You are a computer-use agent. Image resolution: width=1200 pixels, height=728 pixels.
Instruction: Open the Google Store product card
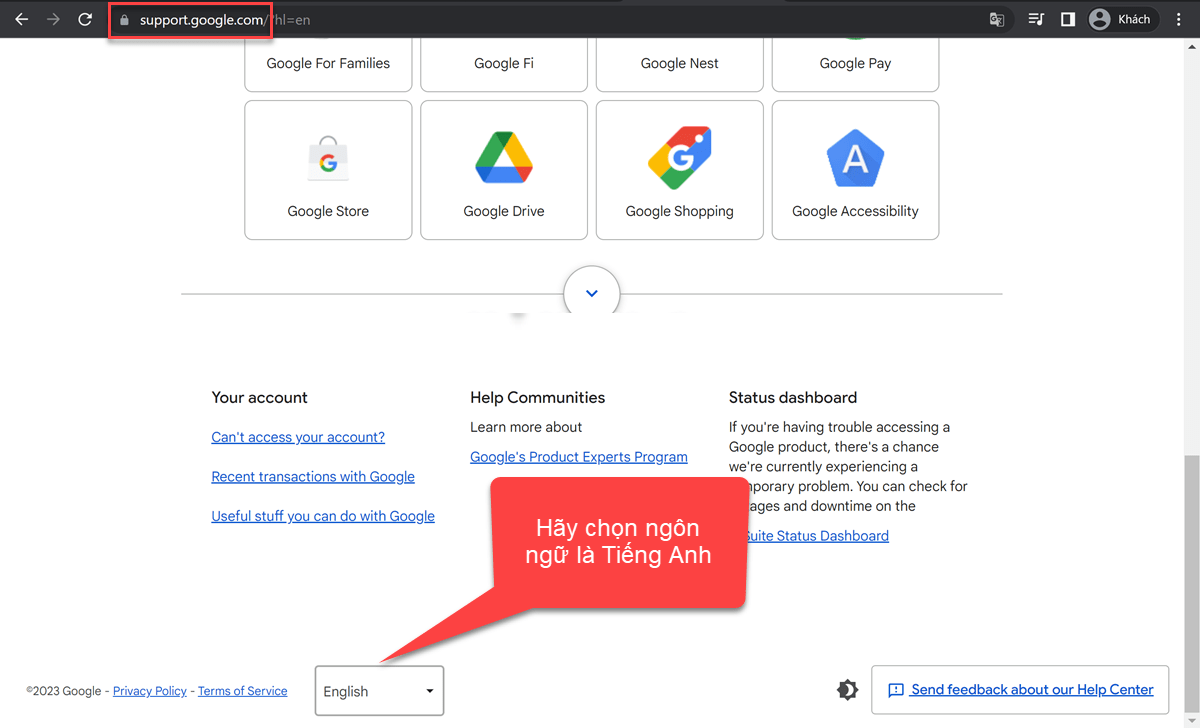coord(328,170)
